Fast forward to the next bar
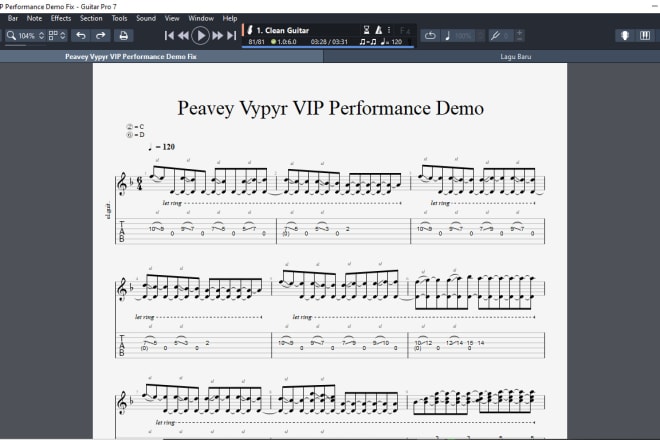660x440 pixels. tap(217, 36)
